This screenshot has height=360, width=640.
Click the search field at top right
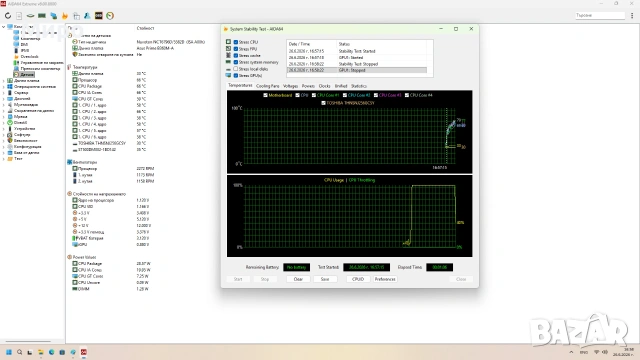[x=600, y=16]
